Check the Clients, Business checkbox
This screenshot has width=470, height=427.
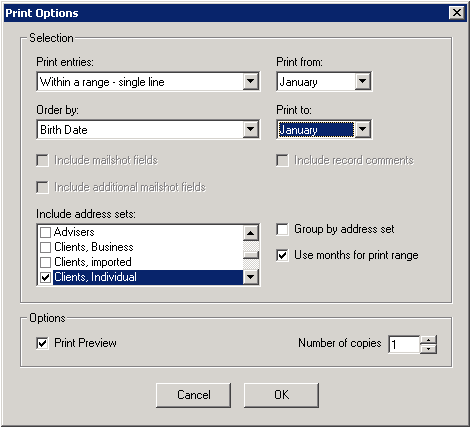coord(45,247)
